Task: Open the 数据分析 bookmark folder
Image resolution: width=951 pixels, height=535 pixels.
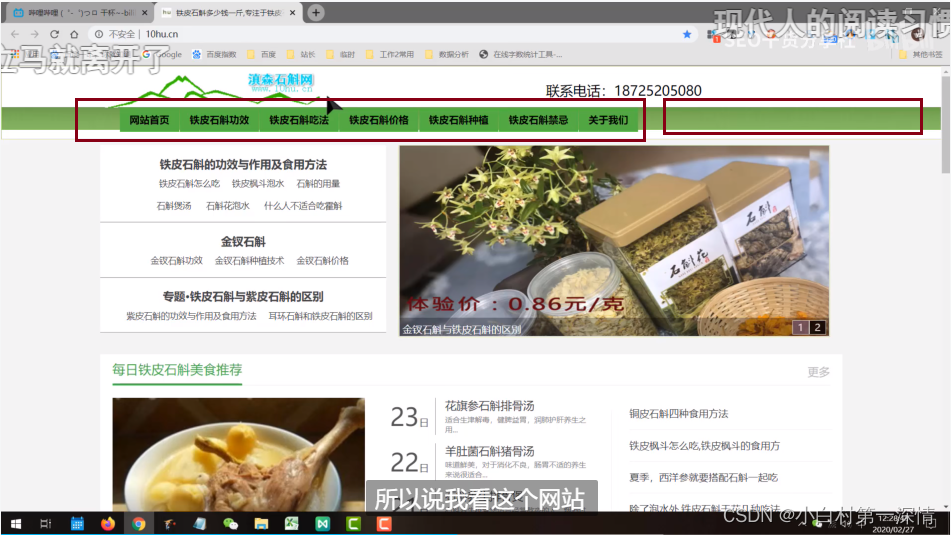Action: [447, 54]
